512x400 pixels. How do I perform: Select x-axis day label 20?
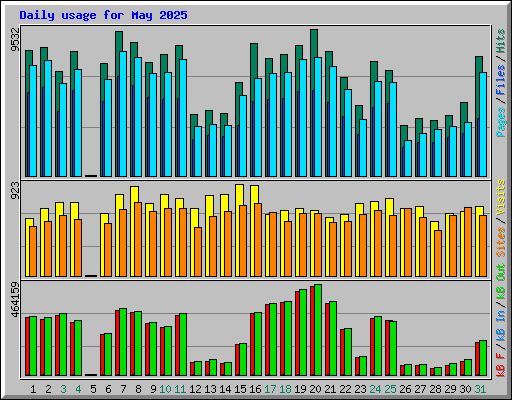315,389
